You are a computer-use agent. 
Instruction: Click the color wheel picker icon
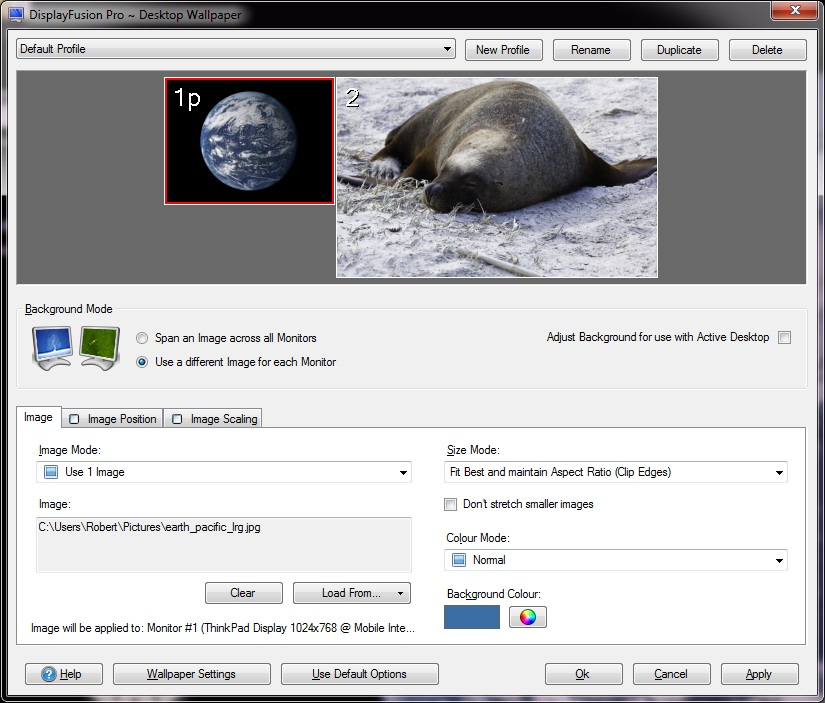527,617
